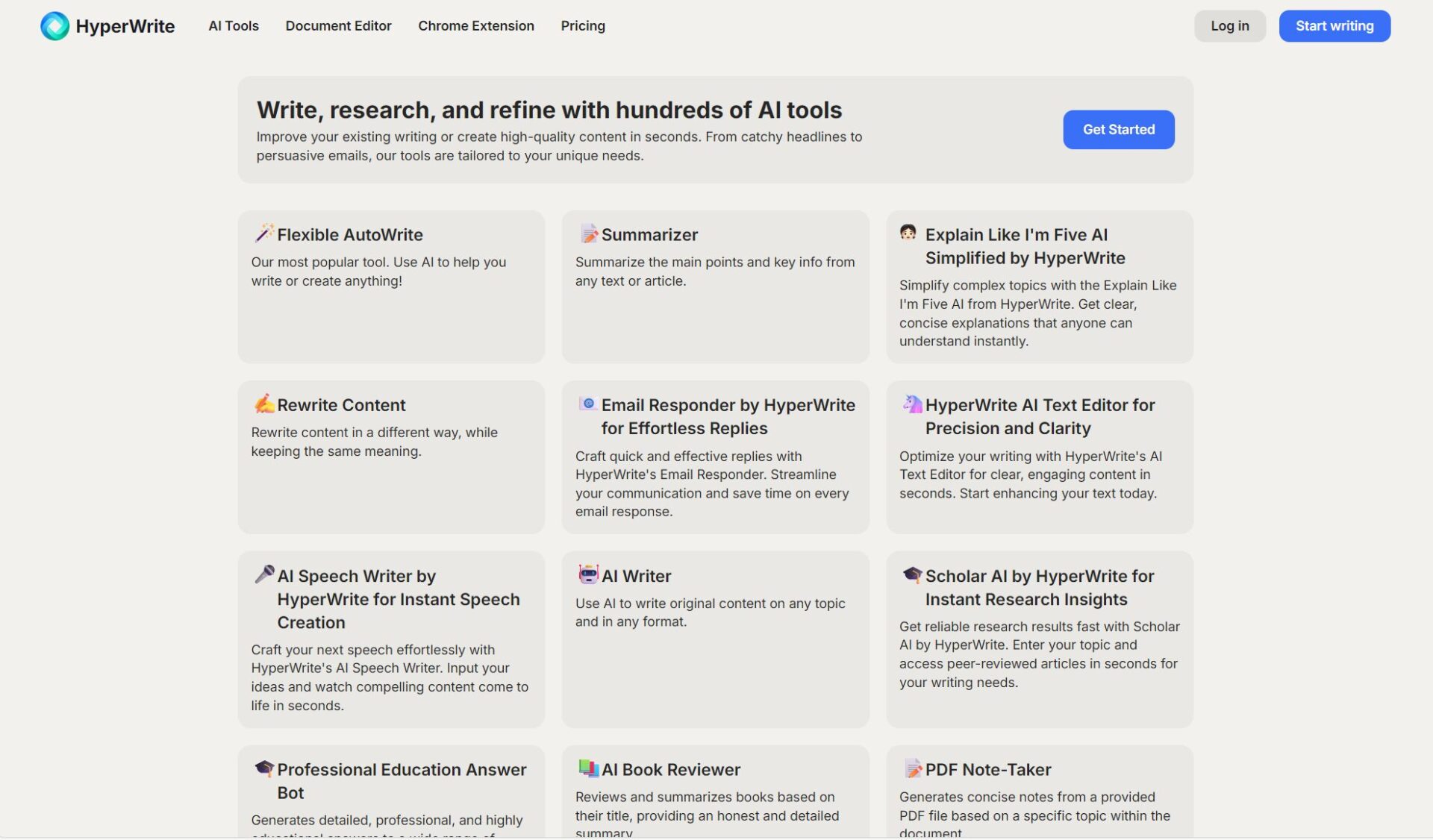This screenshot has height=840, width=1433.
Task: Click the robot icon on AI Writer
Action: tap(588, 574)
